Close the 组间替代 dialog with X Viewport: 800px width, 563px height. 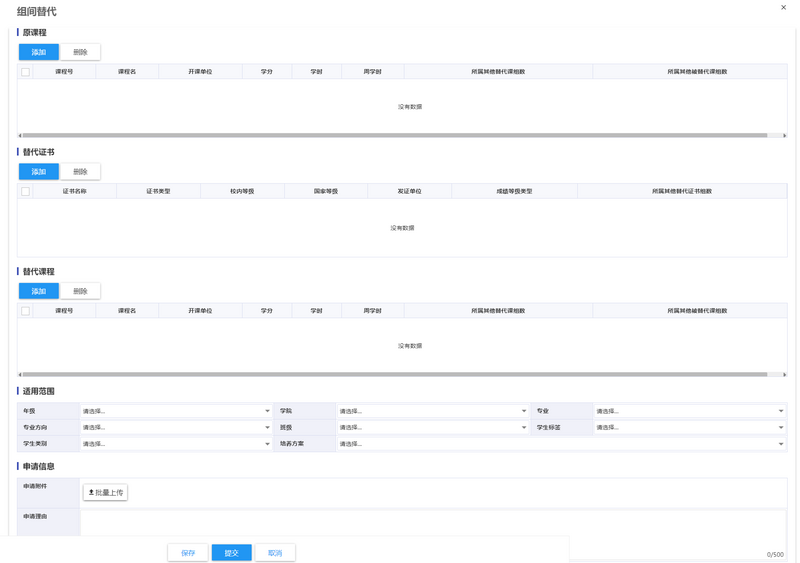[783, 7]
